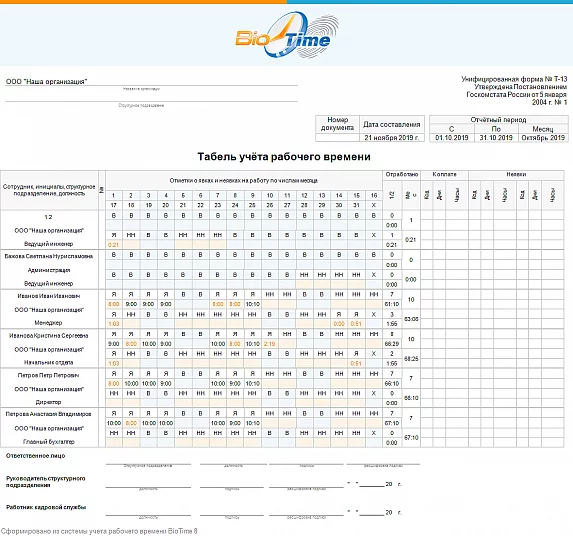The height and width of the screenshot is (536, 573).
Task: Click the 'Менеджер' position label
Action: pyautogui.click(x=49, y=323)
